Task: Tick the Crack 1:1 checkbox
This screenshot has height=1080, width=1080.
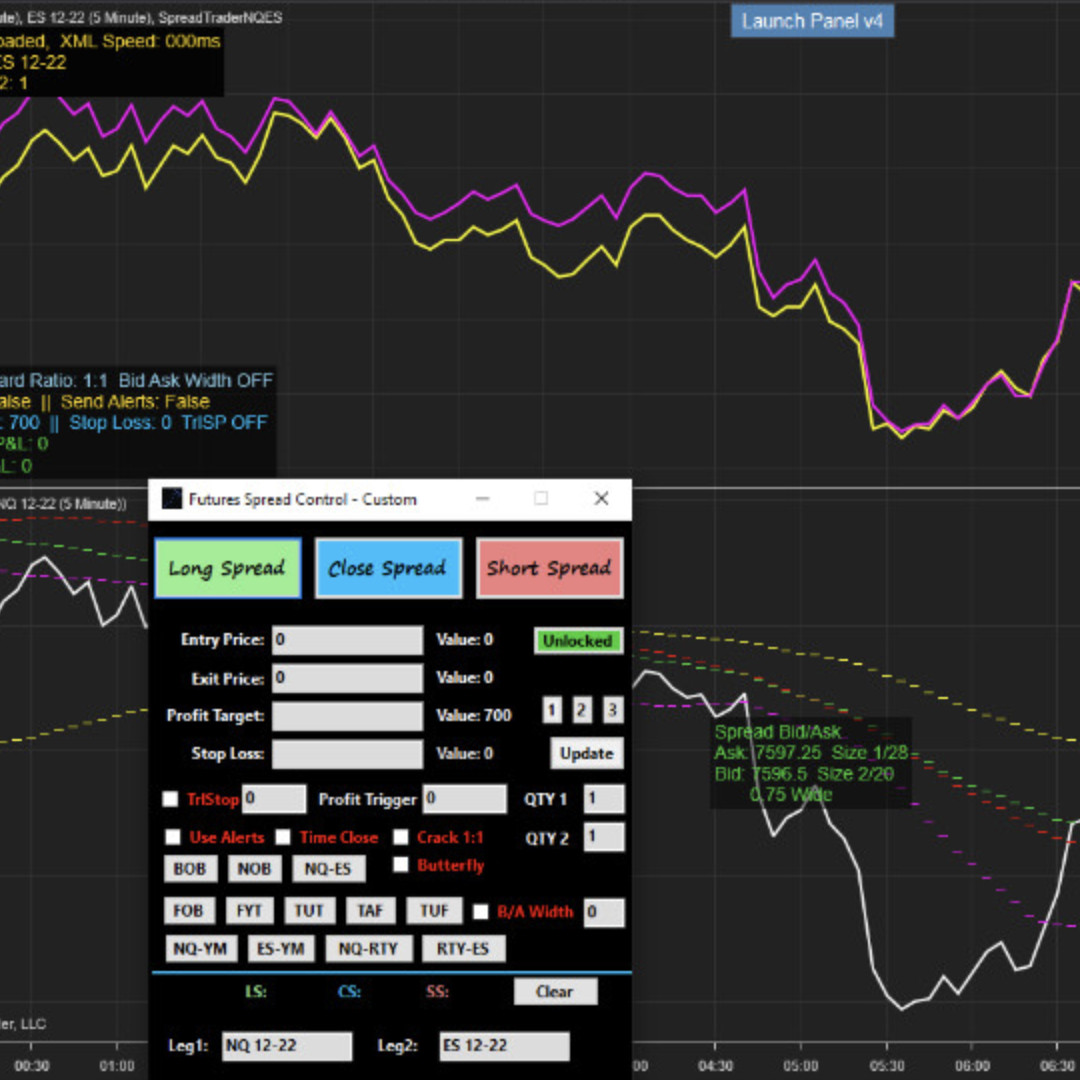Action: click(400, 837)
